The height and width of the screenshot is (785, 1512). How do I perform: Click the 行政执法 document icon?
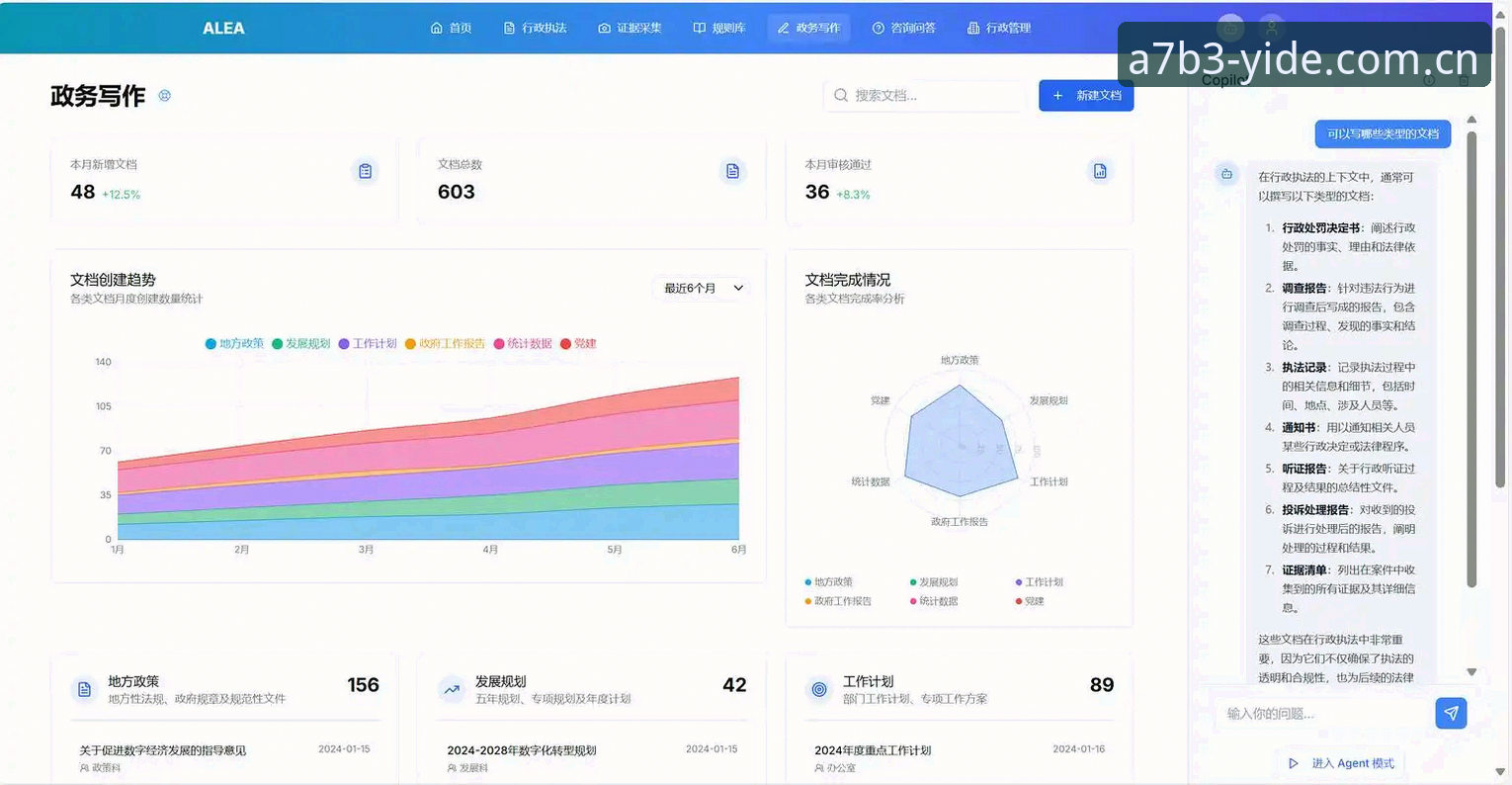(509, 28)
